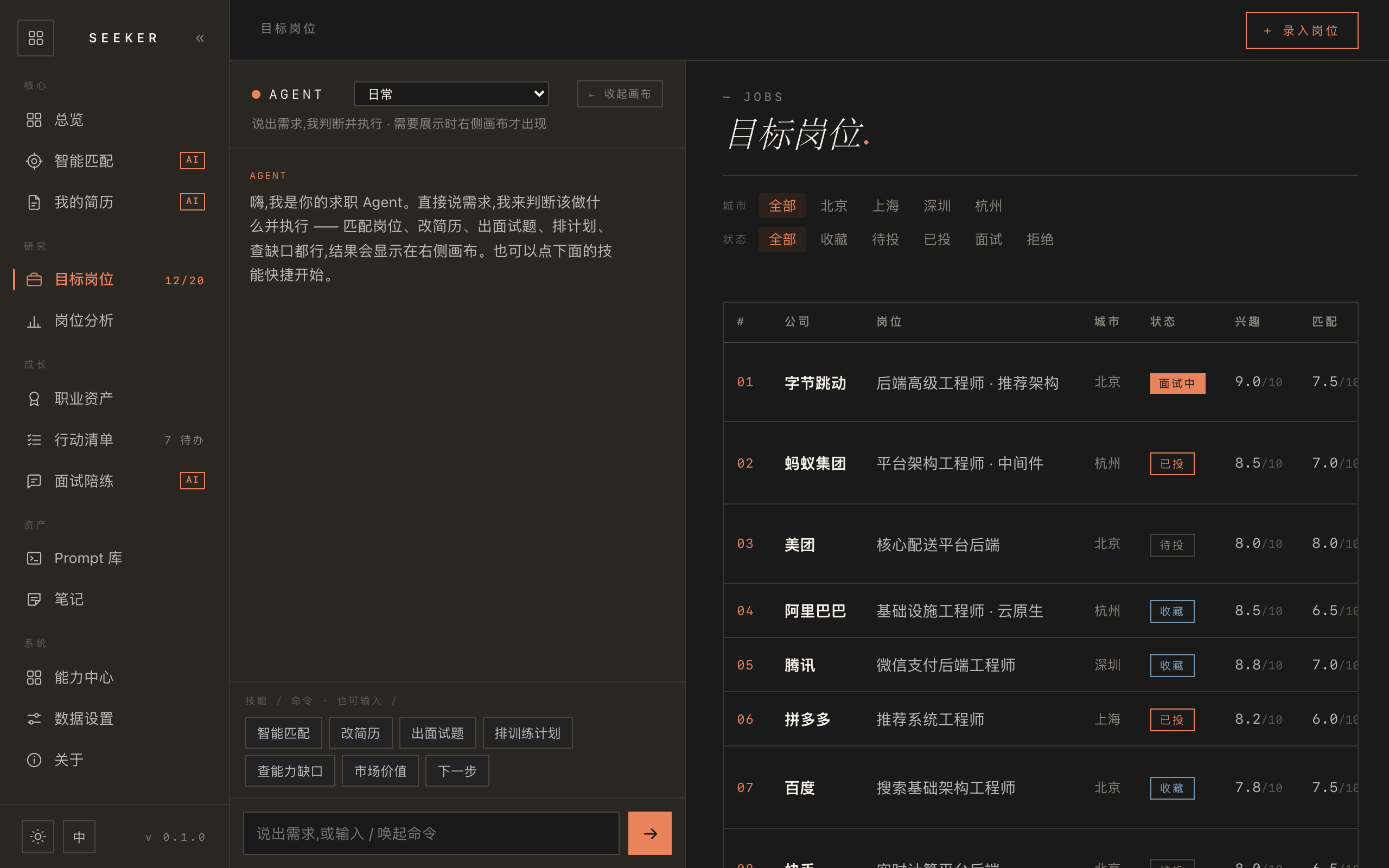Filter city by 深圳
Screen dimensions: 1389x868
(x=937, y=206)
